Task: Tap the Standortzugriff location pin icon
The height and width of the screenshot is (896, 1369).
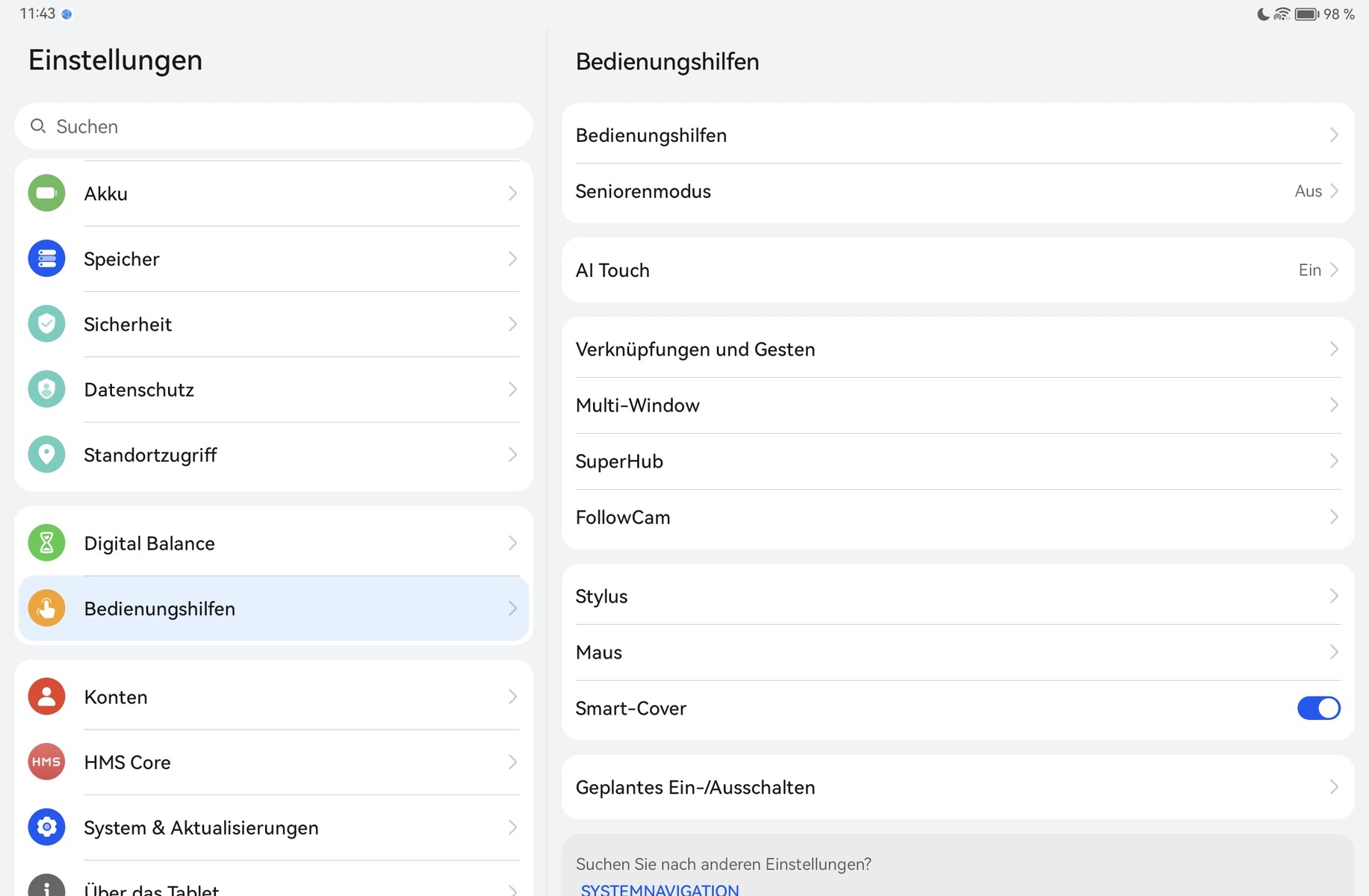Action: pyautogui.click(x=46, y=455)
